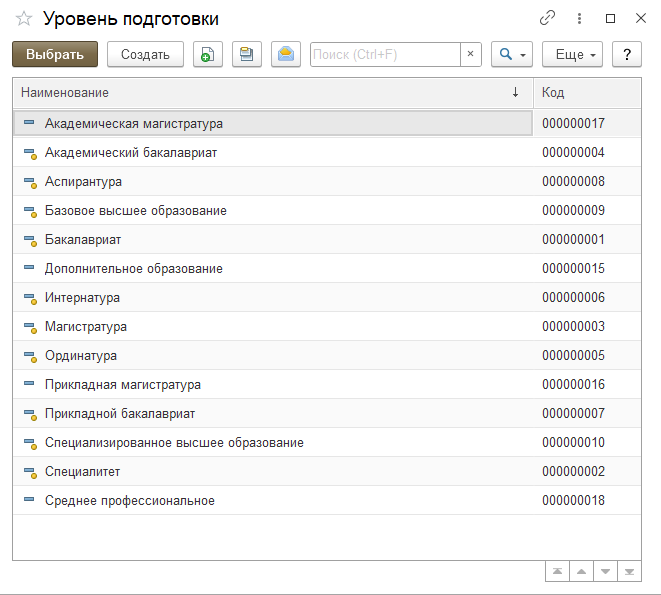Select the Прикладной бакалавриат row
661x595 pixels.
point(327,414)
